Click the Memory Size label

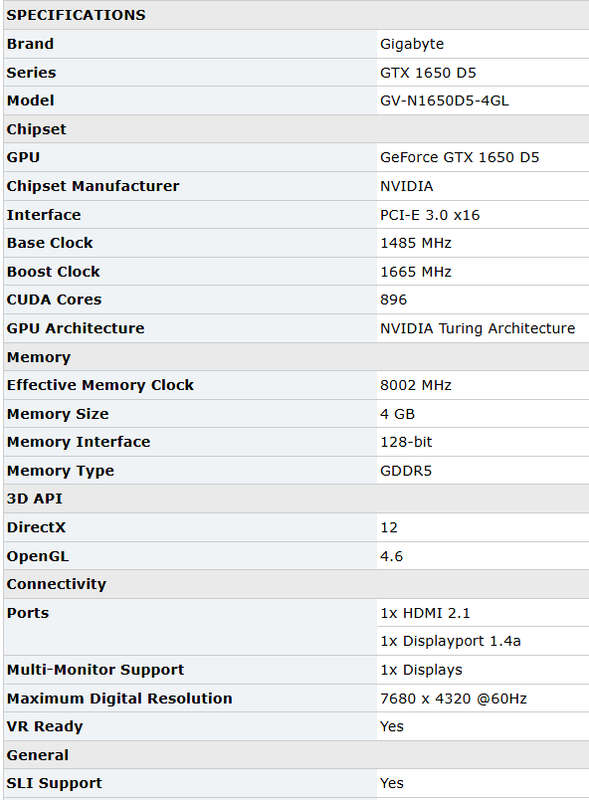point(58,414)
